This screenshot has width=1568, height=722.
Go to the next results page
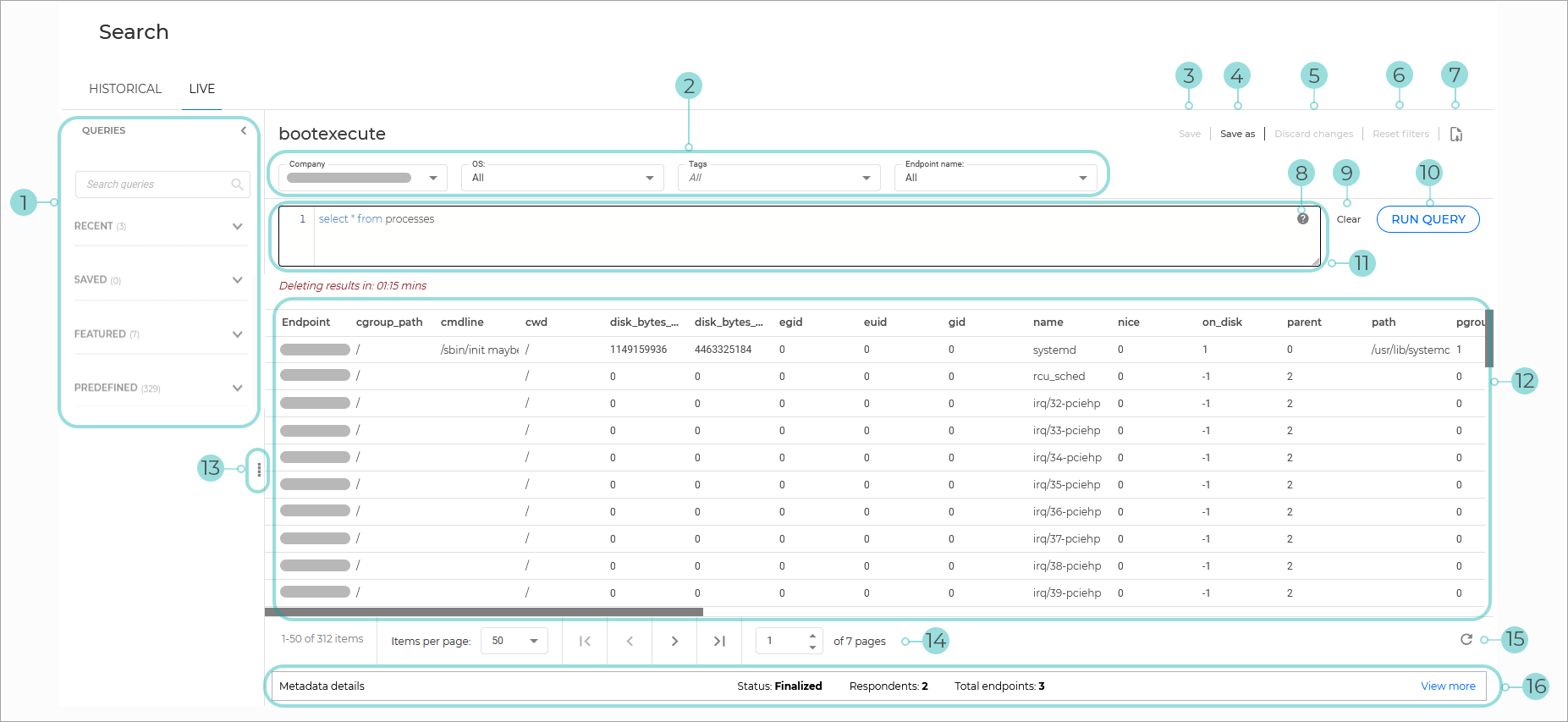[674, 641]
